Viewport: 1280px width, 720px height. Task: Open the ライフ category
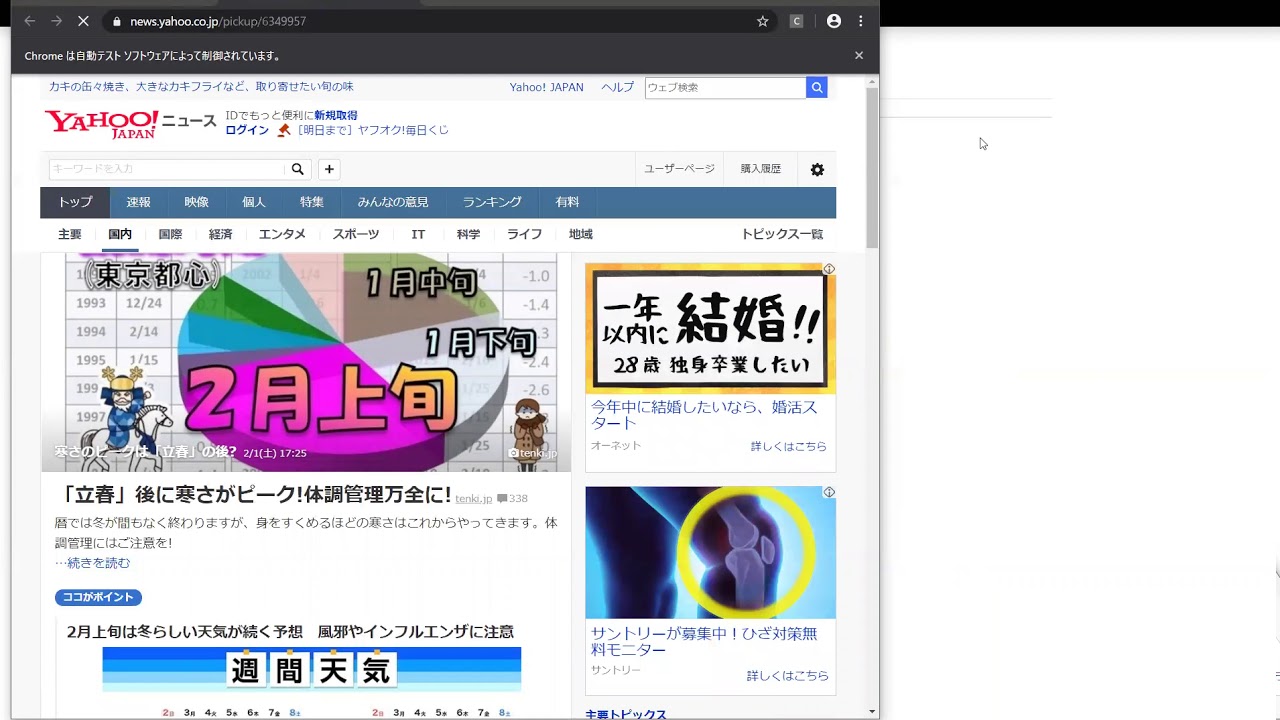524,234
